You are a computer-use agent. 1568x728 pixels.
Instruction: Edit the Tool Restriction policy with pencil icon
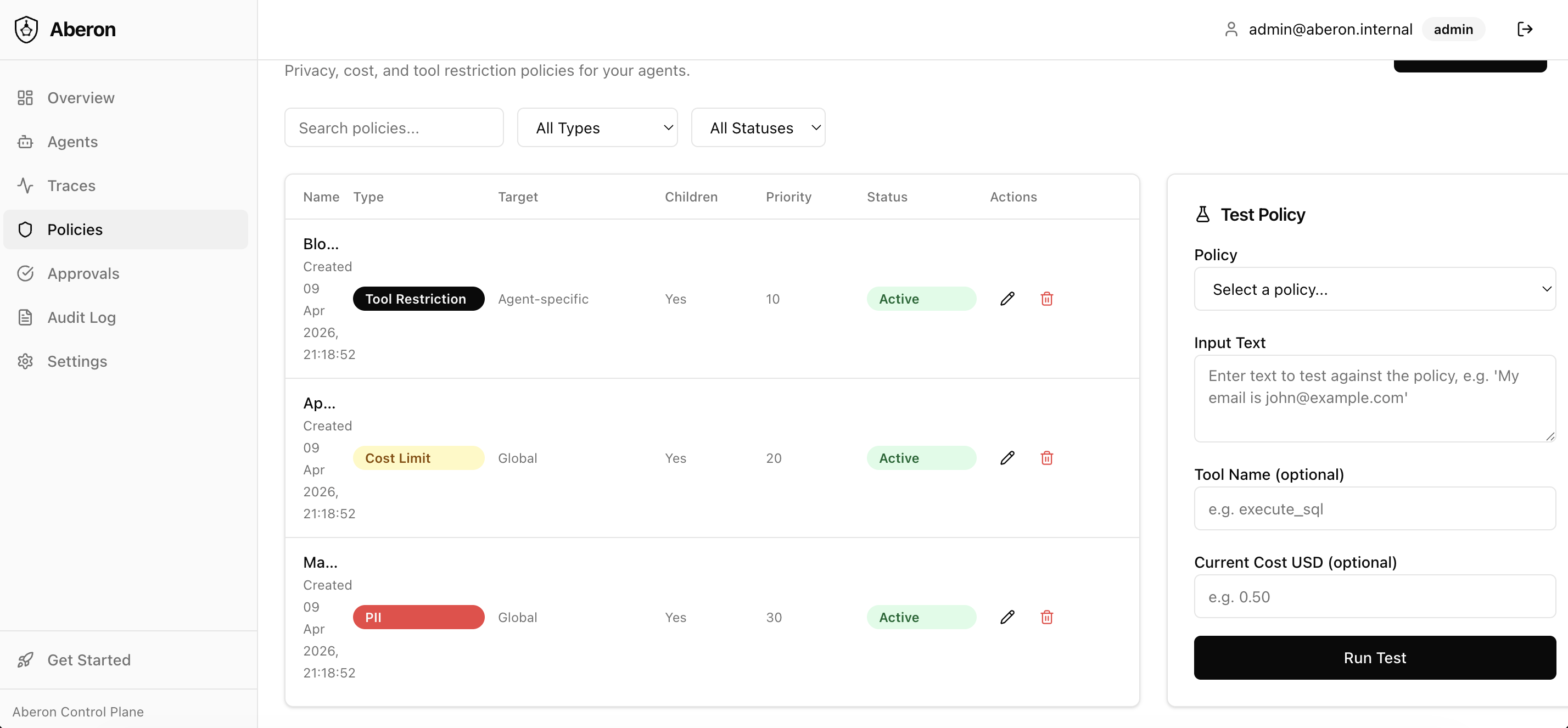click(x=1007, y=299)
